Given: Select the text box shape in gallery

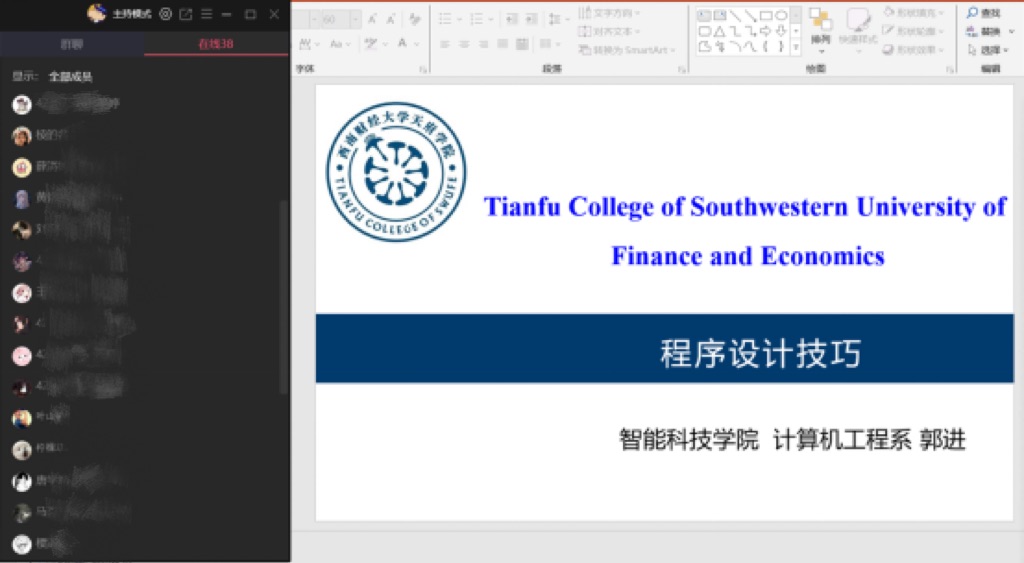Looking at the screenshot, I should tap(704, 15).
